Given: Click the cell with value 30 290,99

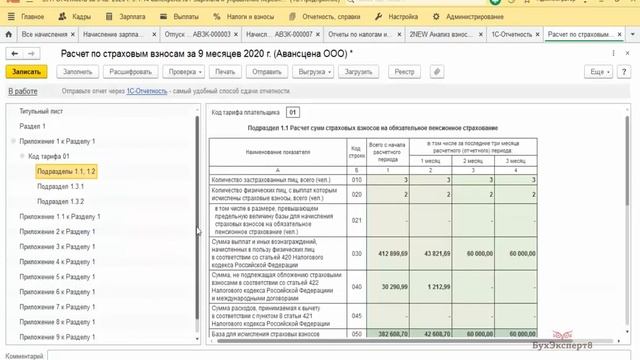Looking at the screenshot, I should click(388, 287).
